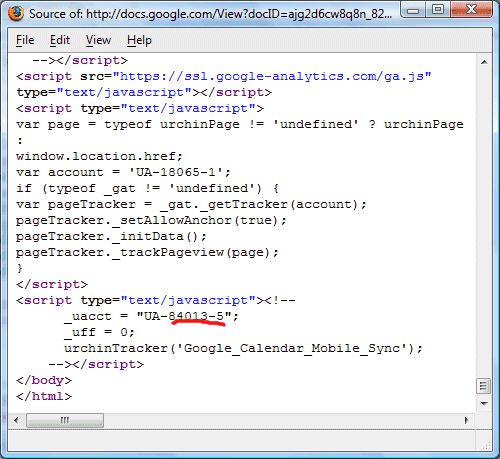Click the if typeof _gat line
The image size is (500, 459).
[x=147, y=188]
